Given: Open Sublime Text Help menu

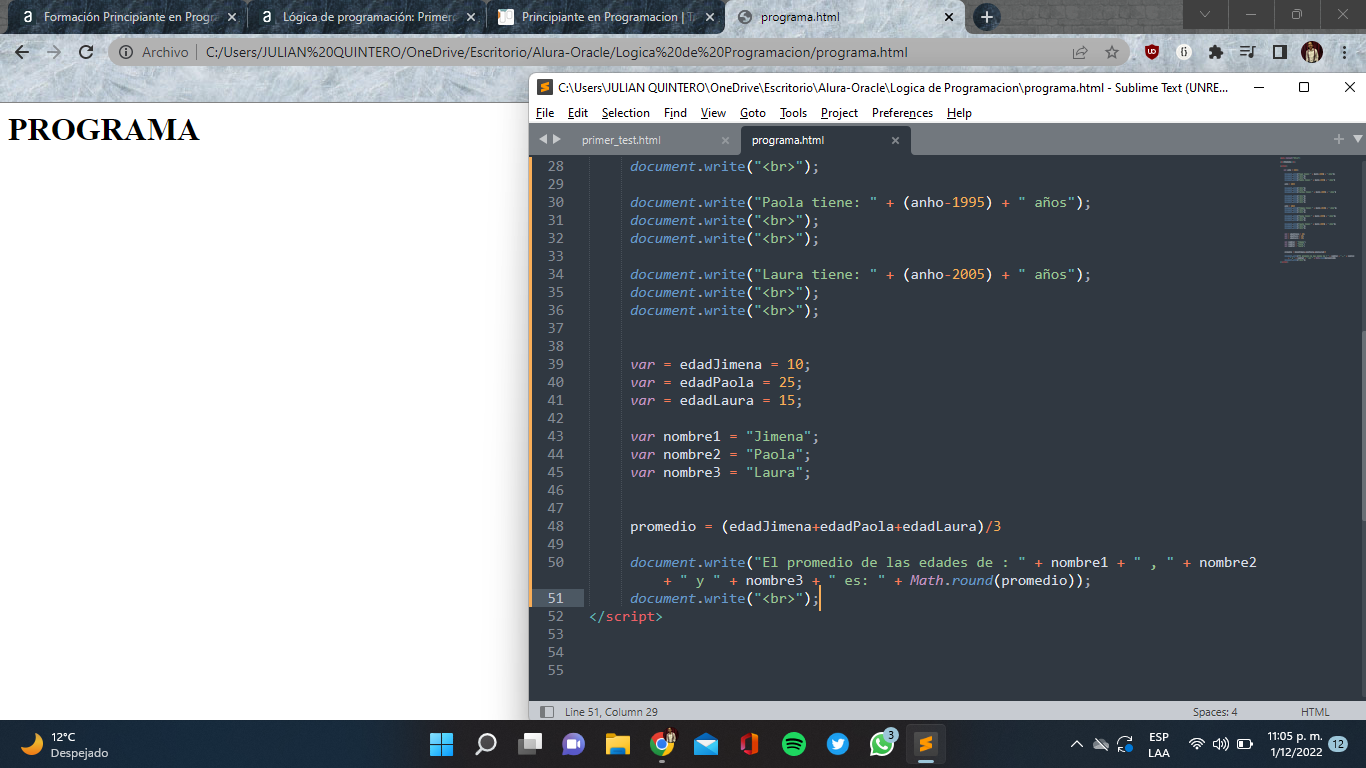Looking at the screenshot, I should (959, 113).
